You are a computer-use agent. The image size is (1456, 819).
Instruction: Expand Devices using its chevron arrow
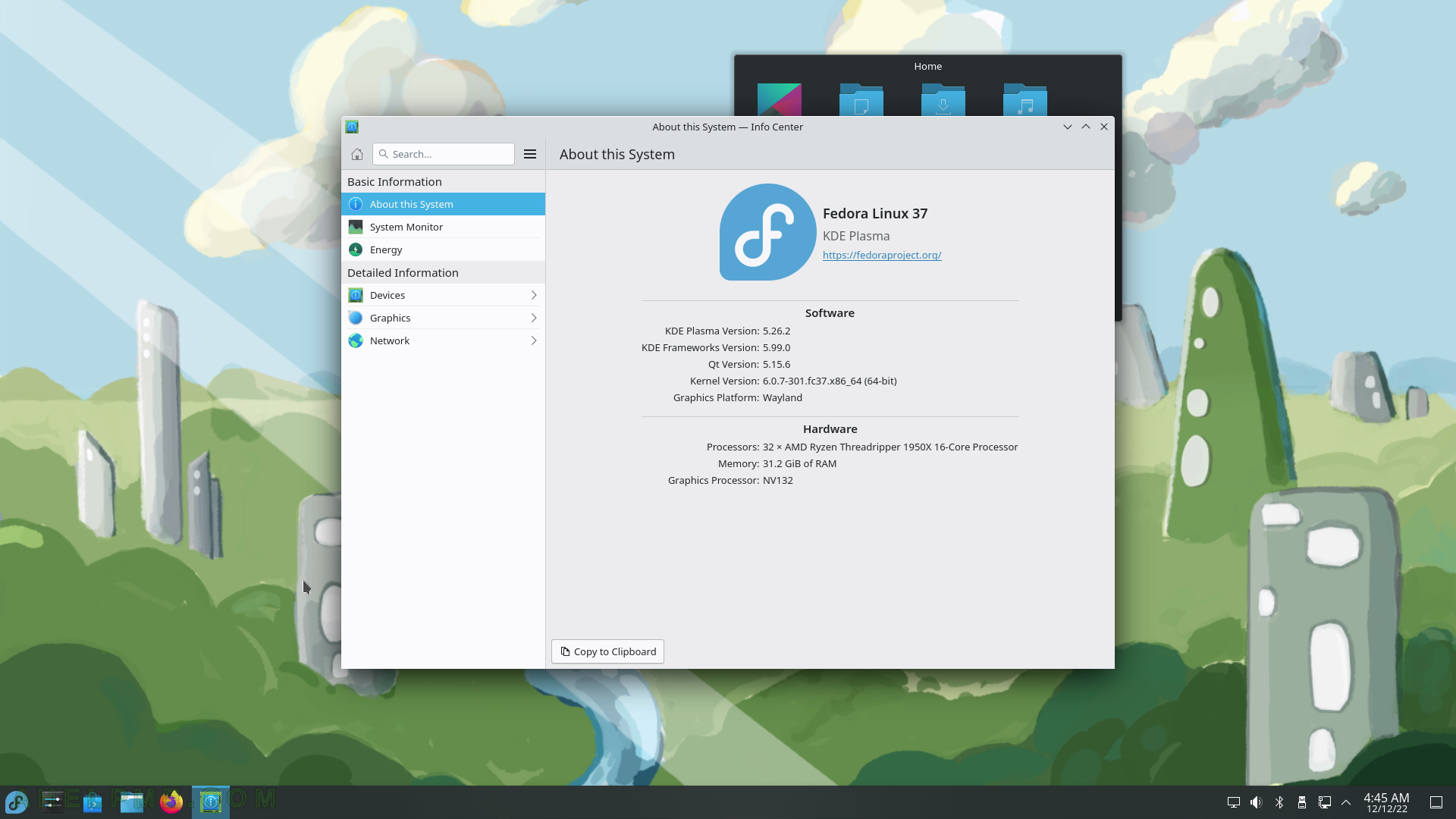533,295
